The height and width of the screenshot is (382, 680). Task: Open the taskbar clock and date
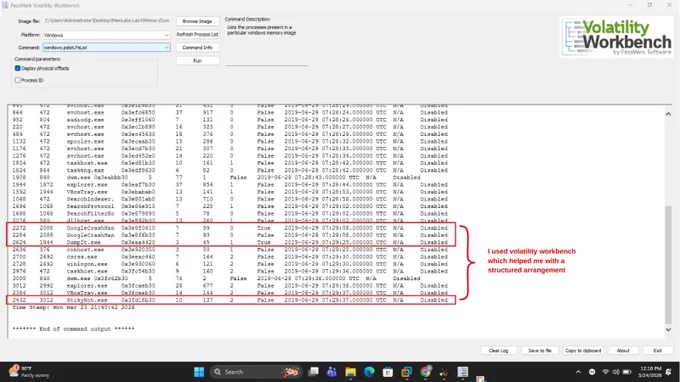[650, 372]
